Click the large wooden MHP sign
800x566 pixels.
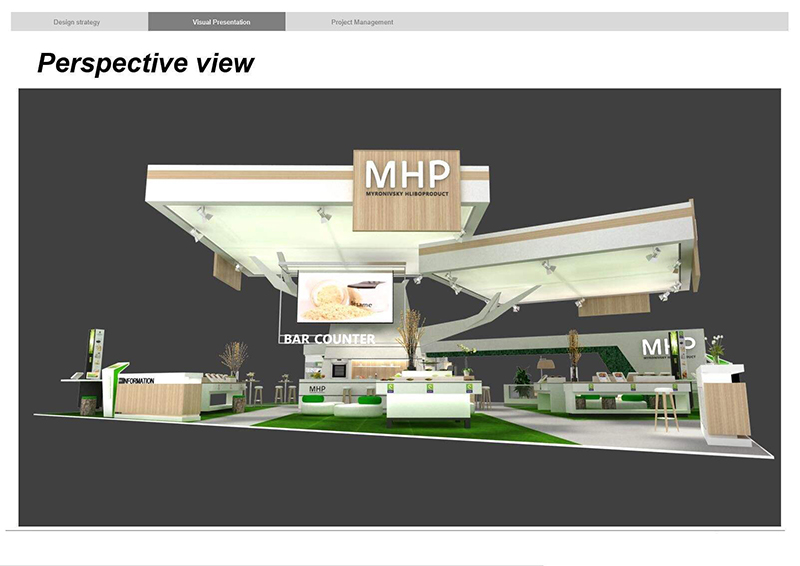coord(406,188)
